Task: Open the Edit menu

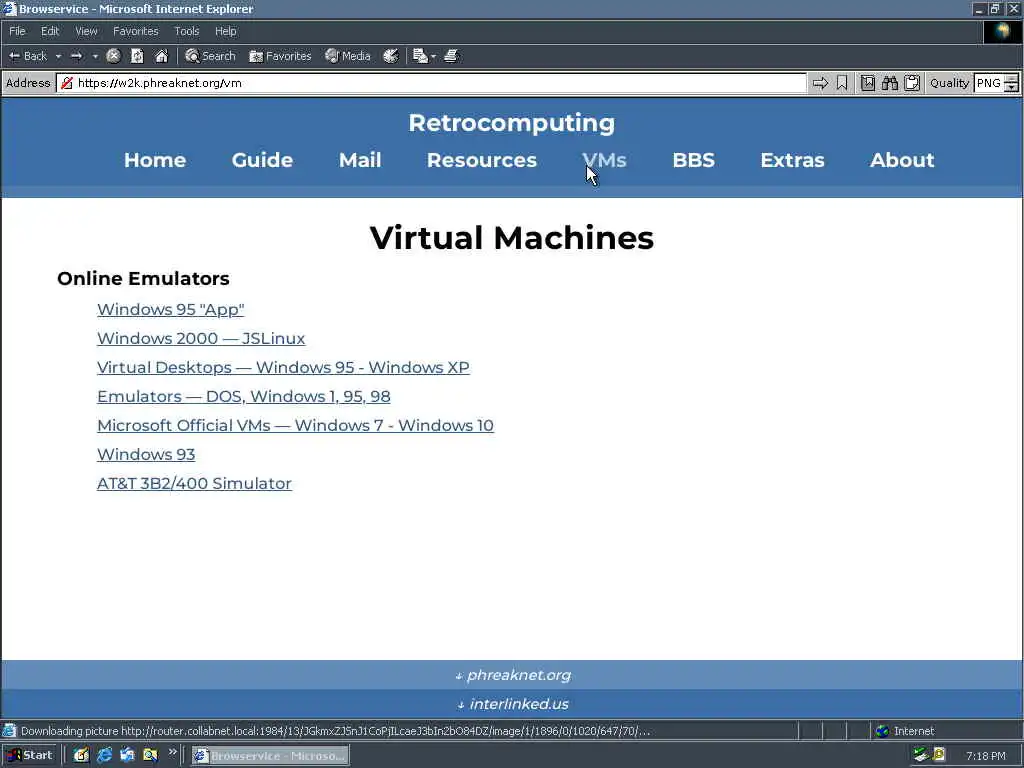Action: pos(50,31)
